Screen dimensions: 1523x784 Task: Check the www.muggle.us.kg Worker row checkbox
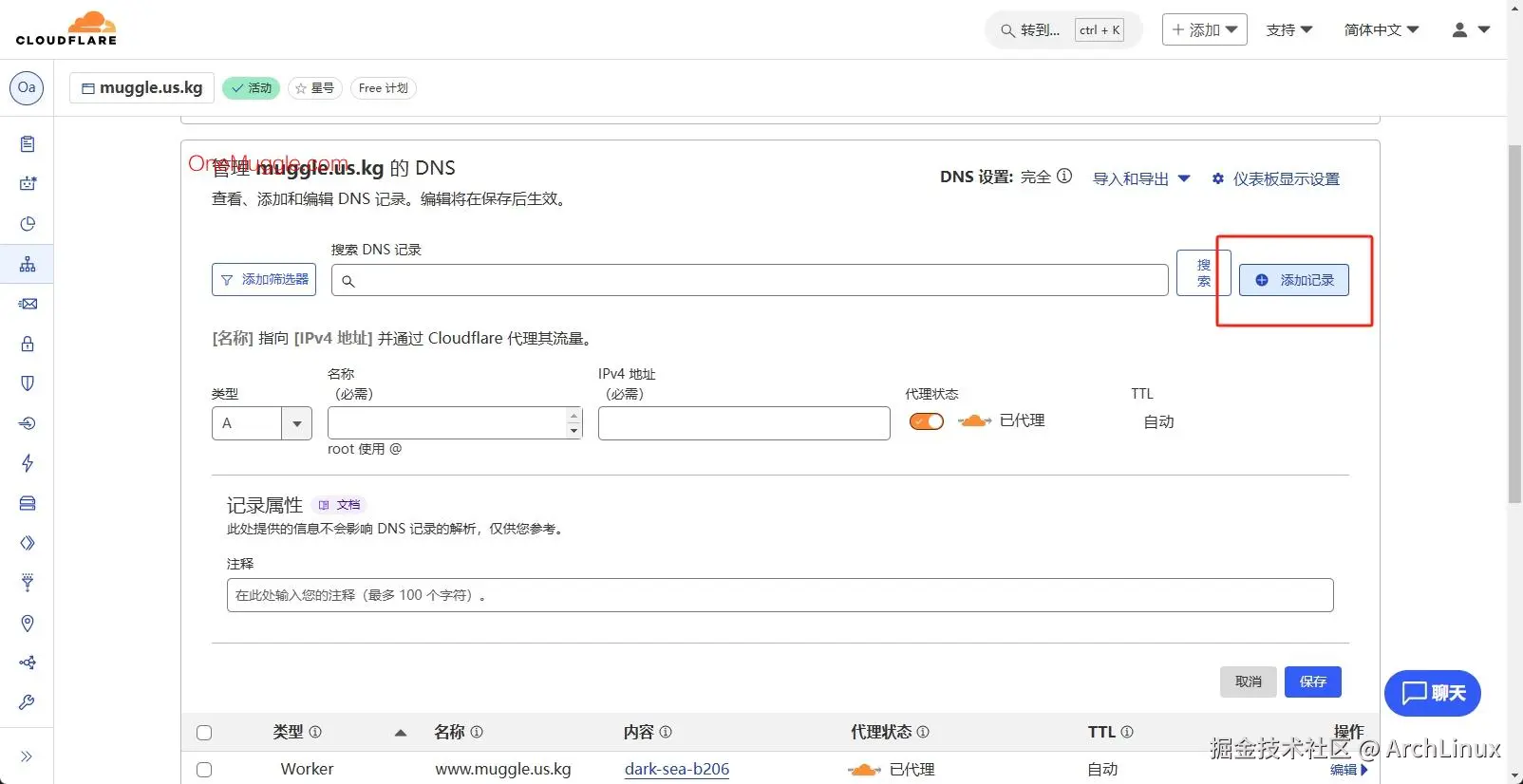click(x=204, y=770)
